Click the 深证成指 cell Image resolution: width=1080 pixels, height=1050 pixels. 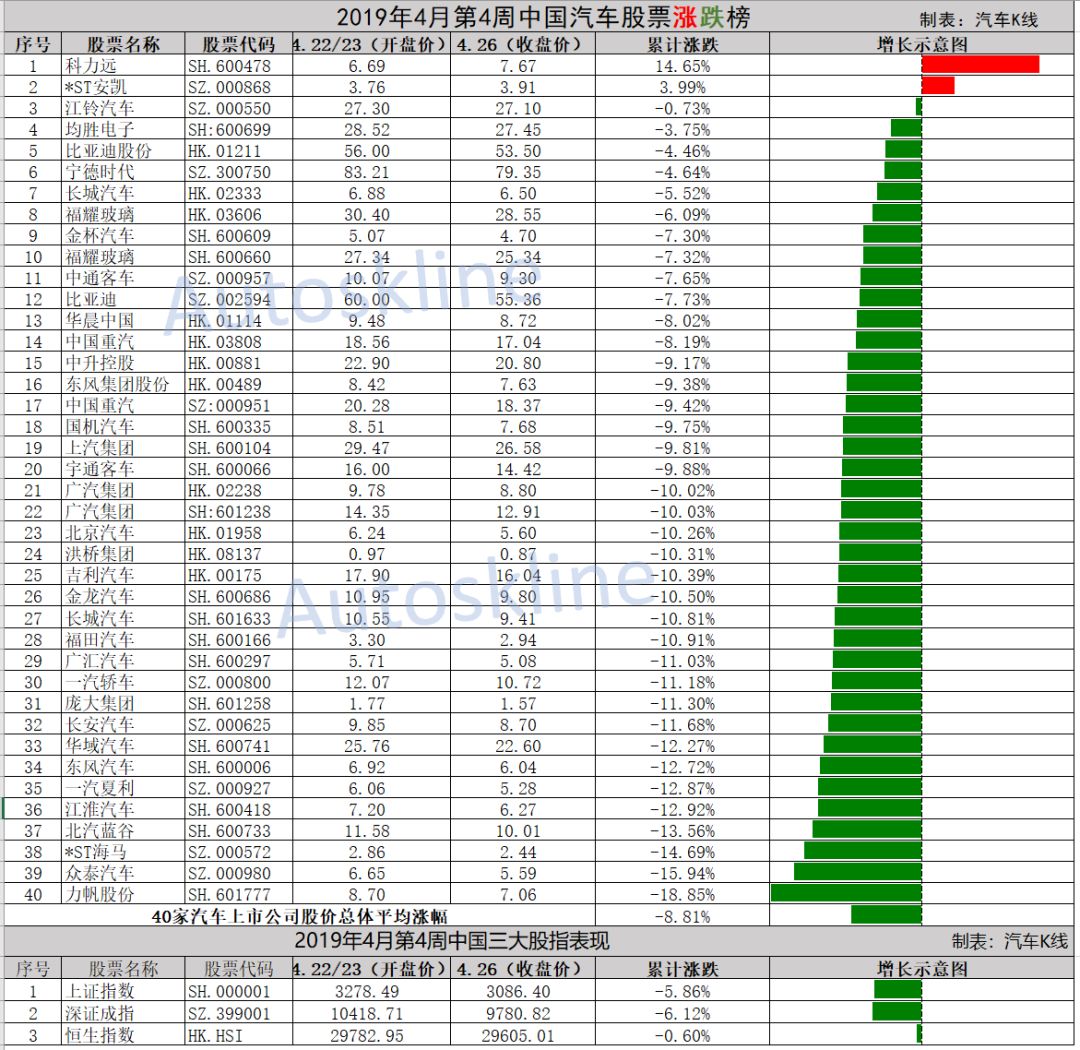[x=123, y=1014]
